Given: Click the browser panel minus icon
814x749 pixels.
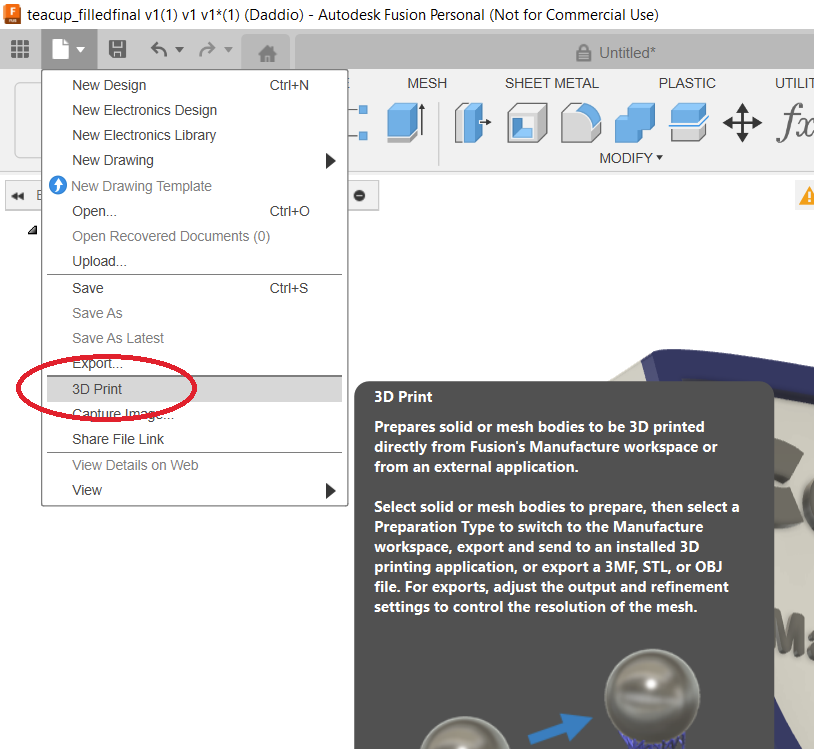Looking at the screenshot, I should coord(359,196).
